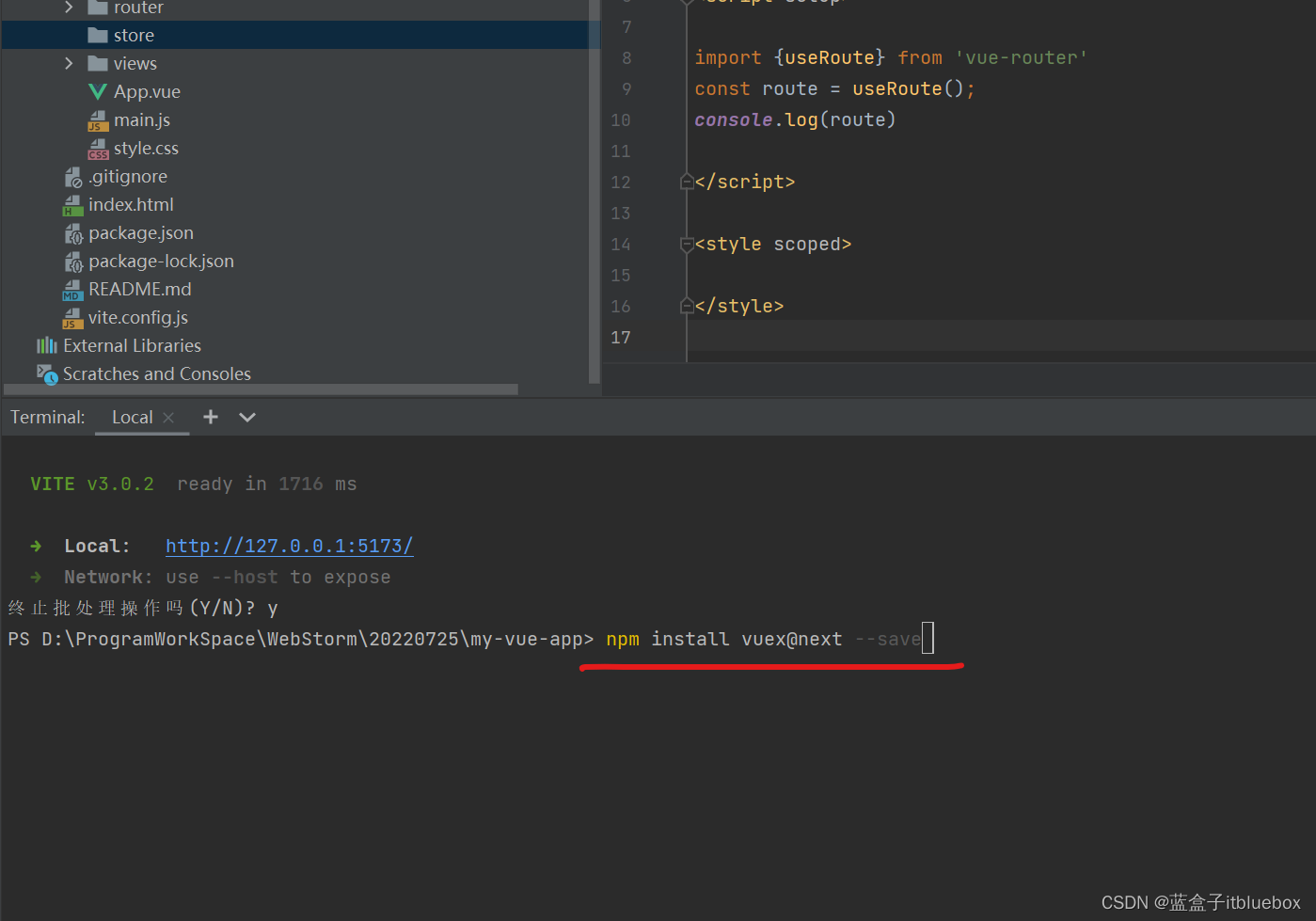Click the <style scoped> tag text
Image resolution: width=1316 pixels, height=921 pixels.
pos(773,244)
